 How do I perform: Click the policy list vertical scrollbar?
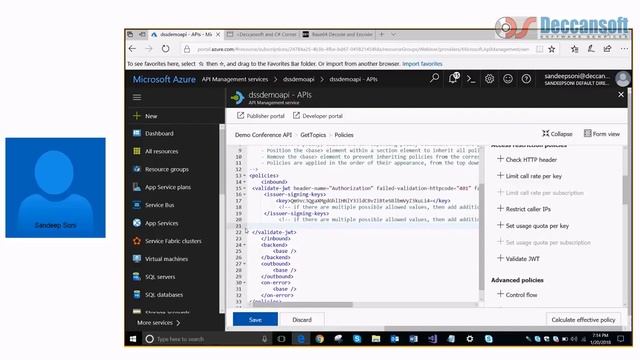626,190
